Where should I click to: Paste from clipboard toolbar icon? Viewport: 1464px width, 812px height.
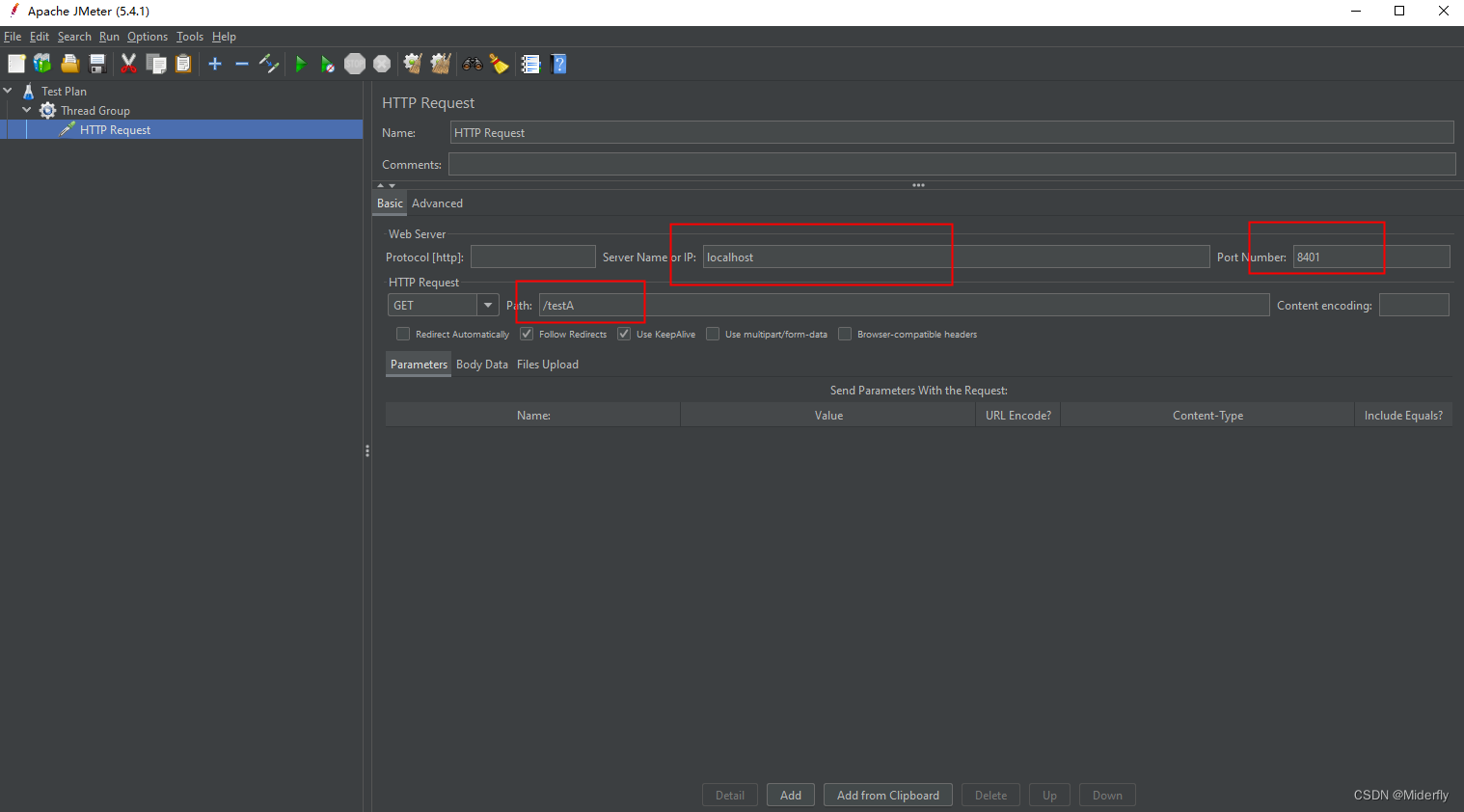point(183,64)
